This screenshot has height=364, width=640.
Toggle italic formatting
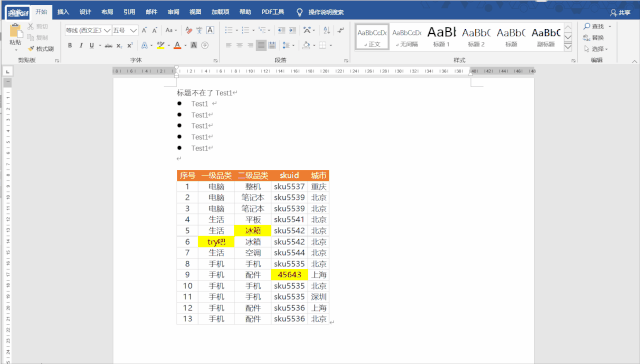pos(81,45)
